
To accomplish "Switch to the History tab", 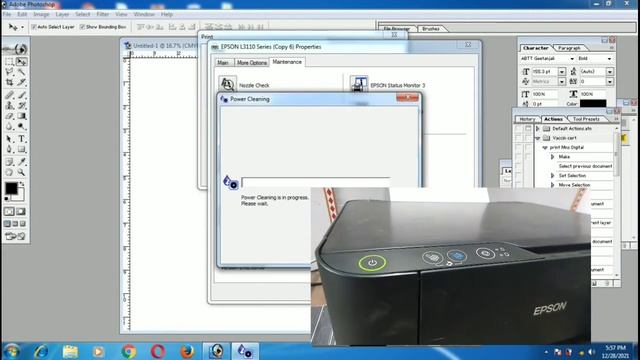I will (x=527, y=119).
